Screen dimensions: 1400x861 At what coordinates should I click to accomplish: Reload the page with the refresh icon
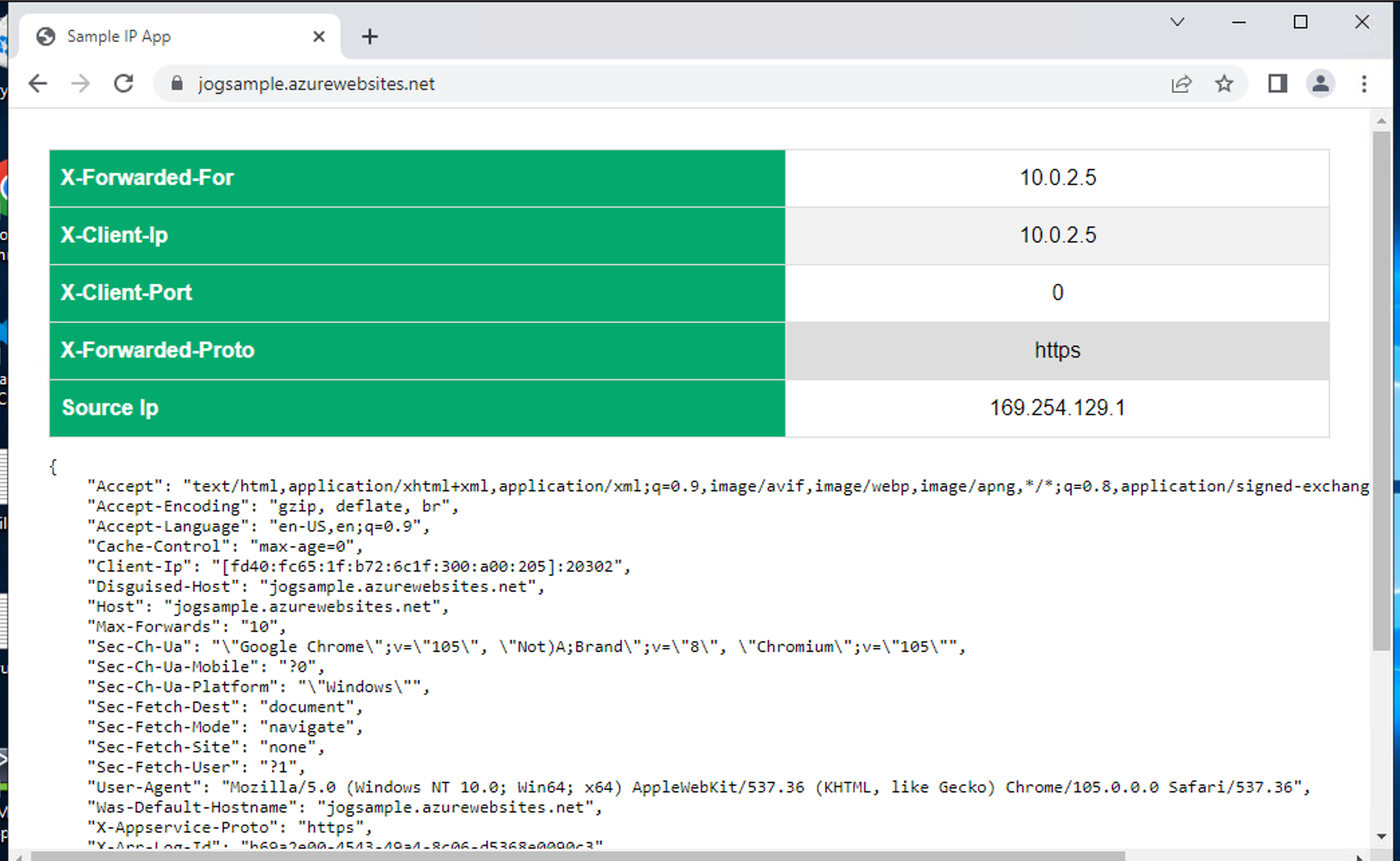pyautogui.click(x=124, y=83)
